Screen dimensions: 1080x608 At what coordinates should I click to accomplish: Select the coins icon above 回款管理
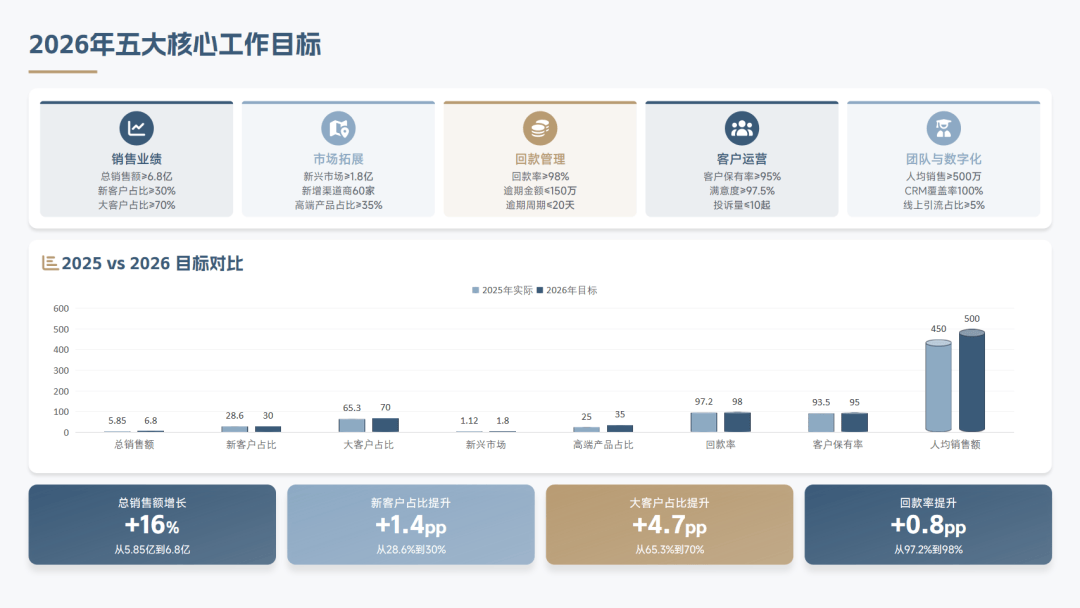point(540,128)
